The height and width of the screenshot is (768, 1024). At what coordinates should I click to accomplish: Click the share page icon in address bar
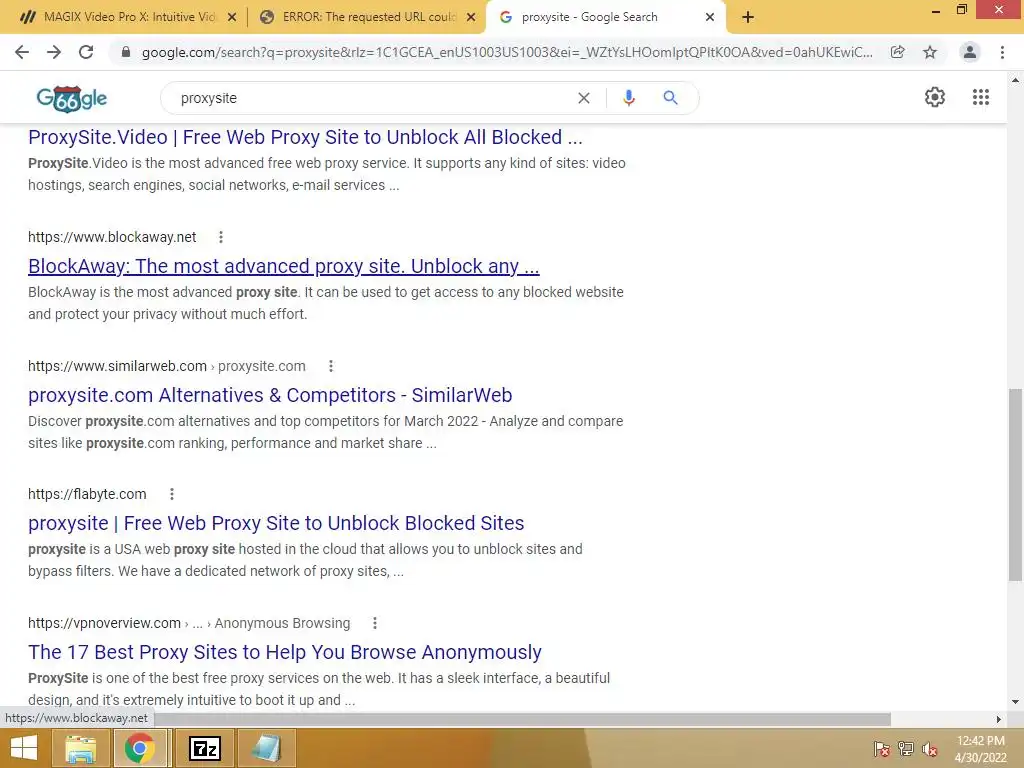[x=898, y=52]
